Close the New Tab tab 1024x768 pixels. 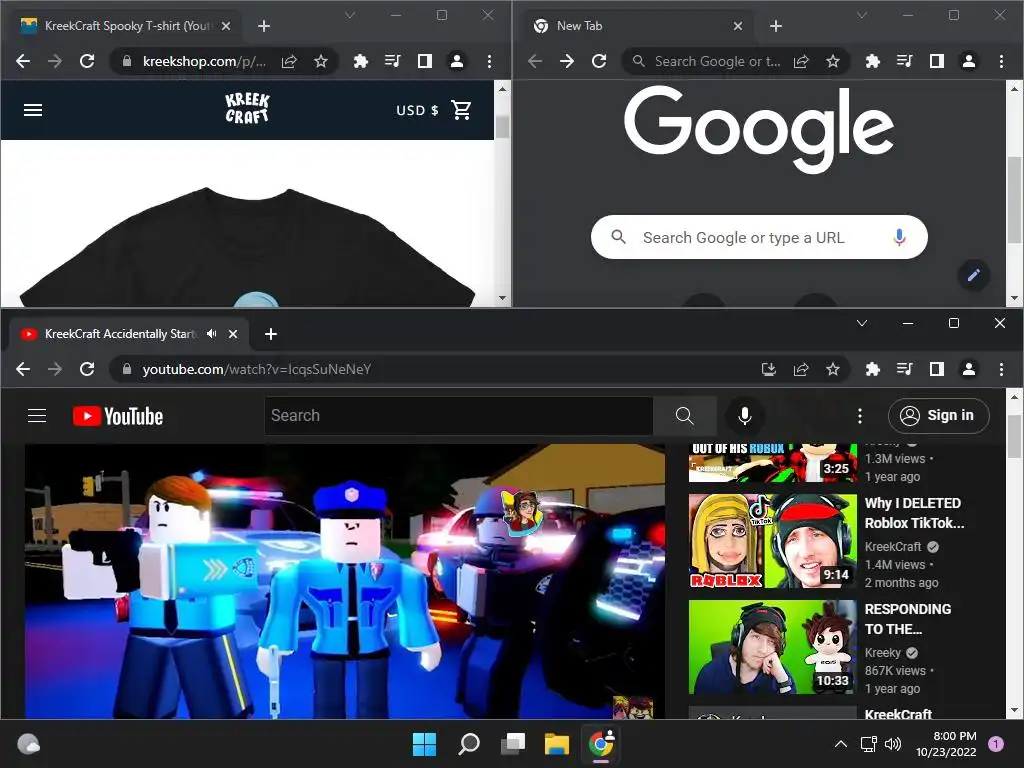[738, 26]
